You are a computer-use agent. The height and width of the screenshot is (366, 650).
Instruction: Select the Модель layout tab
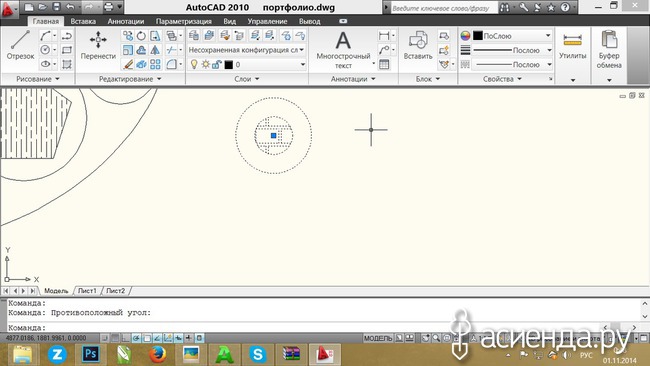click(x=56, y=291)
